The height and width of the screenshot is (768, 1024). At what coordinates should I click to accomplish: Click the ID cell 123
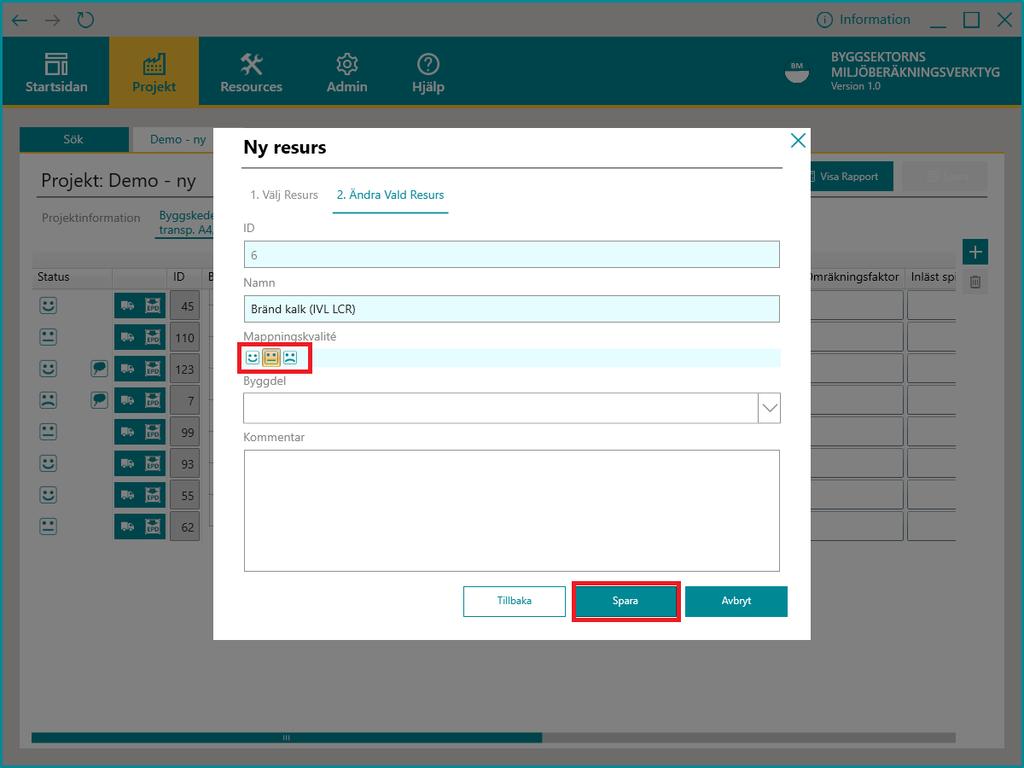185,369
